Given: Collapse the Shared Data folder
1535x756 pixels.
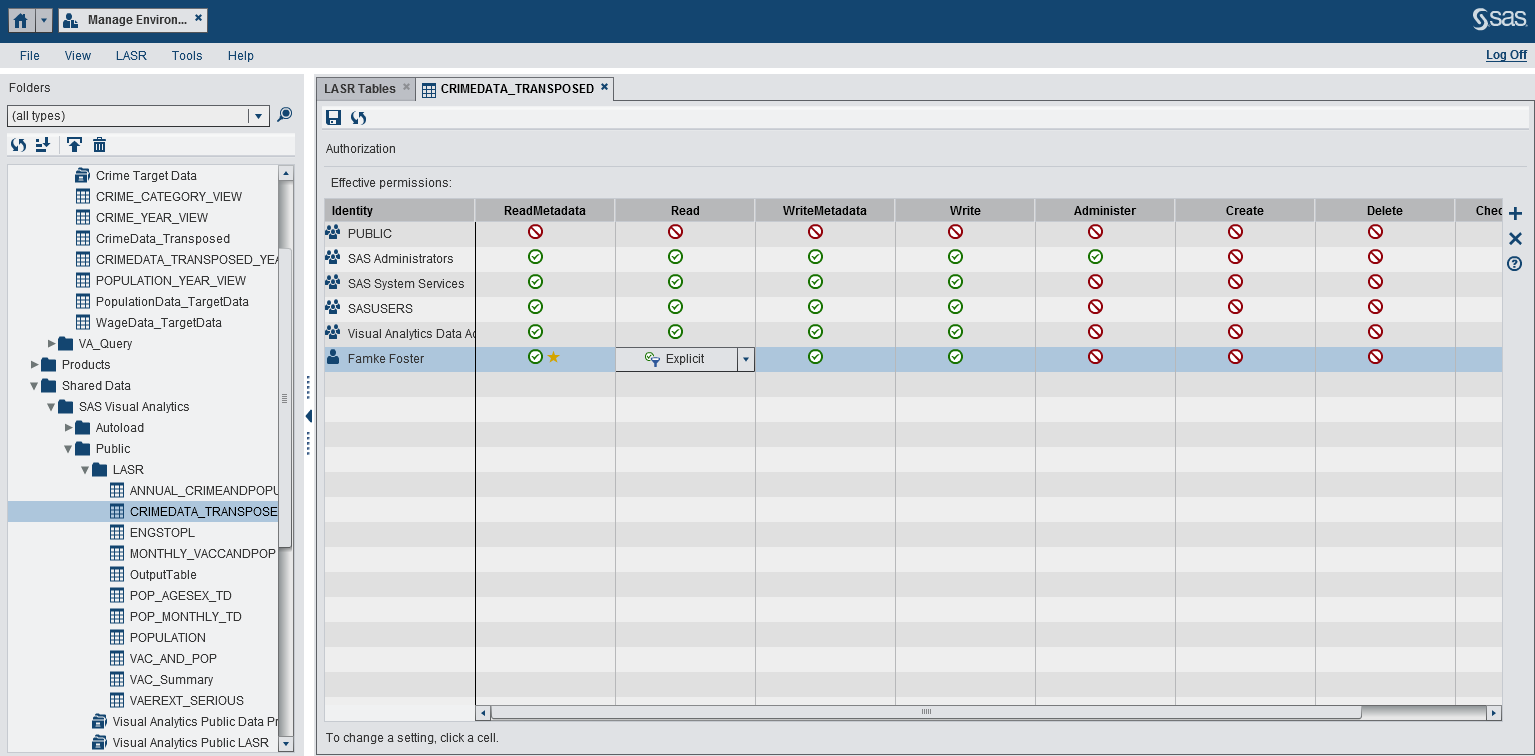Looking at the screenshot, I should pos(34,385).
